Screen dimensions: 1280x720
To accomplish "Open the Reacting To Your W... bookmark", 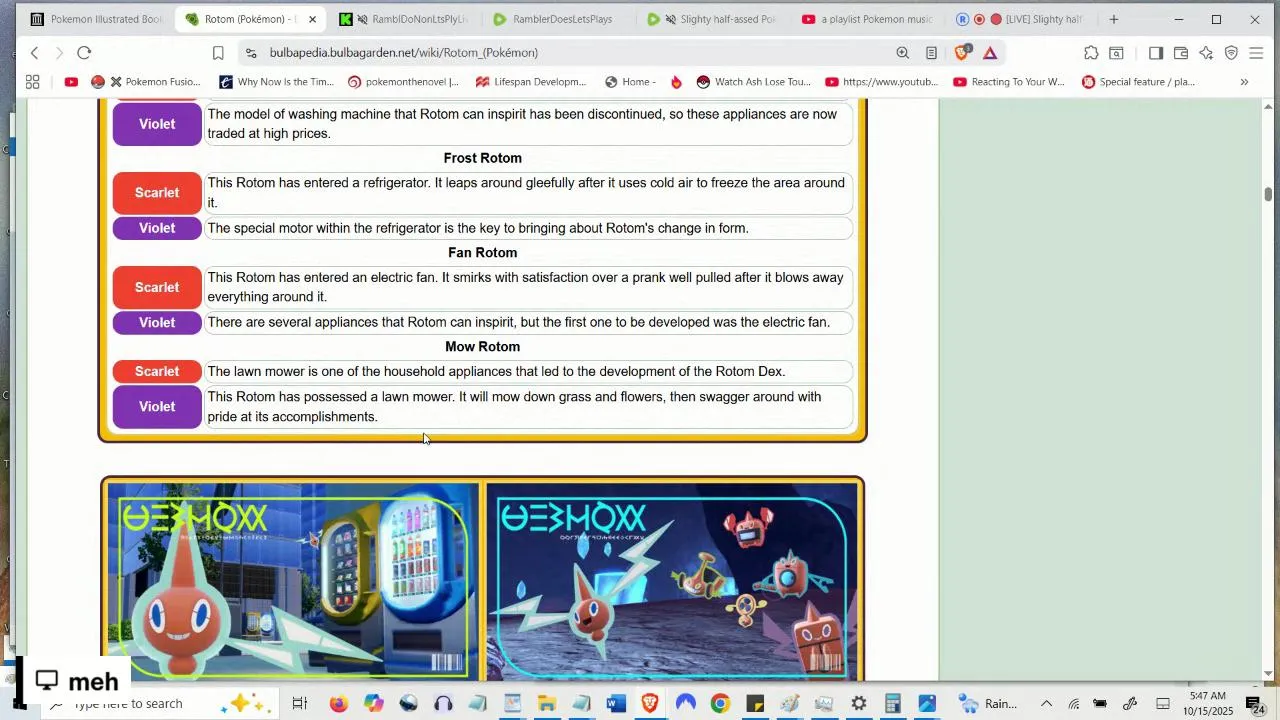I will coord(1009,82).
